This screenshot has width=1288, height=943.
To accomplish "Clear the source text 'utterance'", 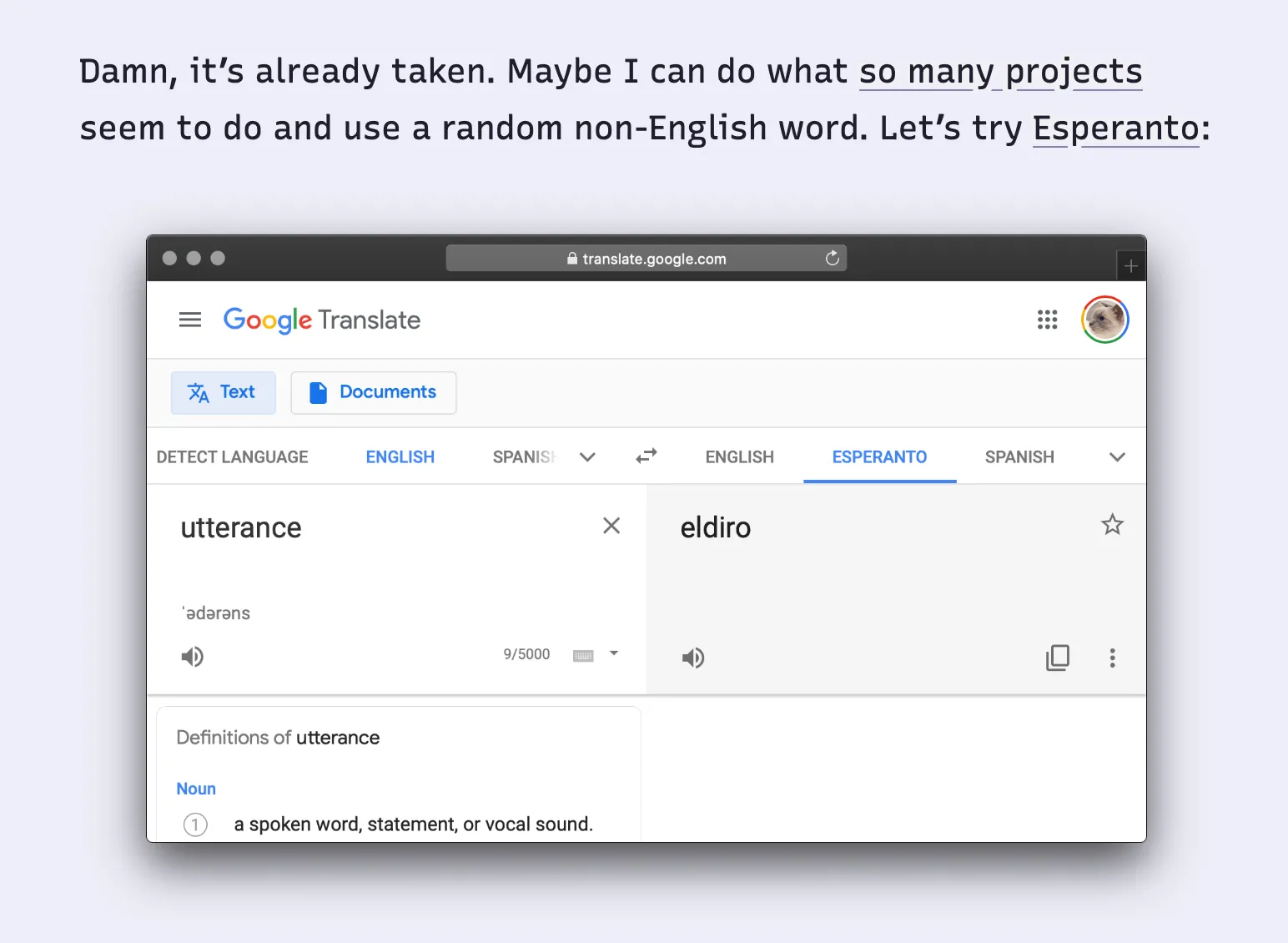I will [x=611, y=526].
